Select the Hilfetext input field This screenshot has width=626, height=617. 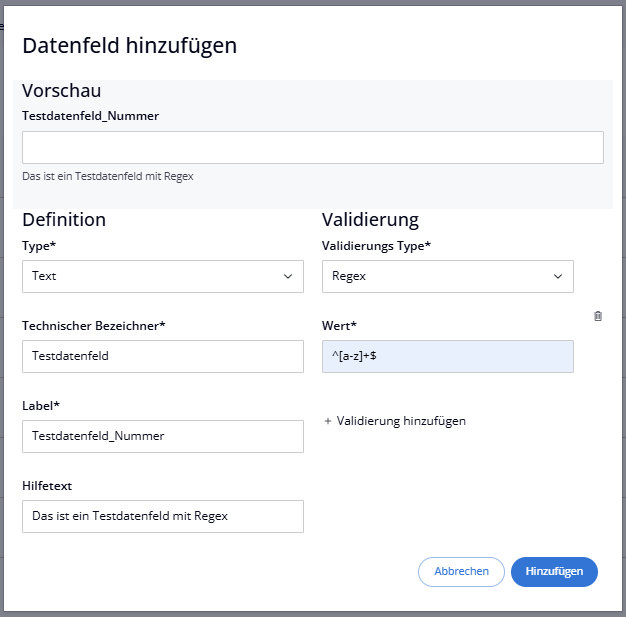coord(162,516)
